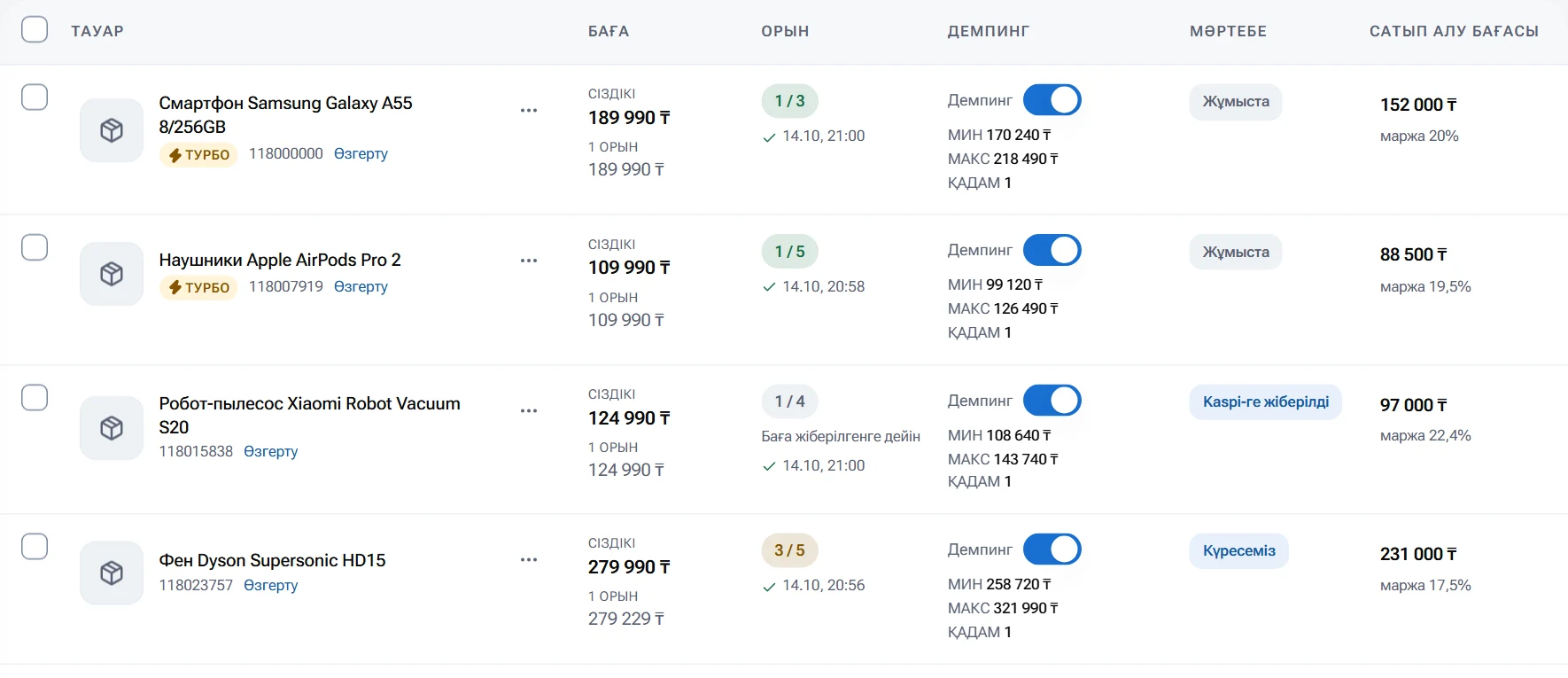Click the ДЕМПИНГ column header
Image resolution: width=1568 pixels, height=678 pixels.
989,31
